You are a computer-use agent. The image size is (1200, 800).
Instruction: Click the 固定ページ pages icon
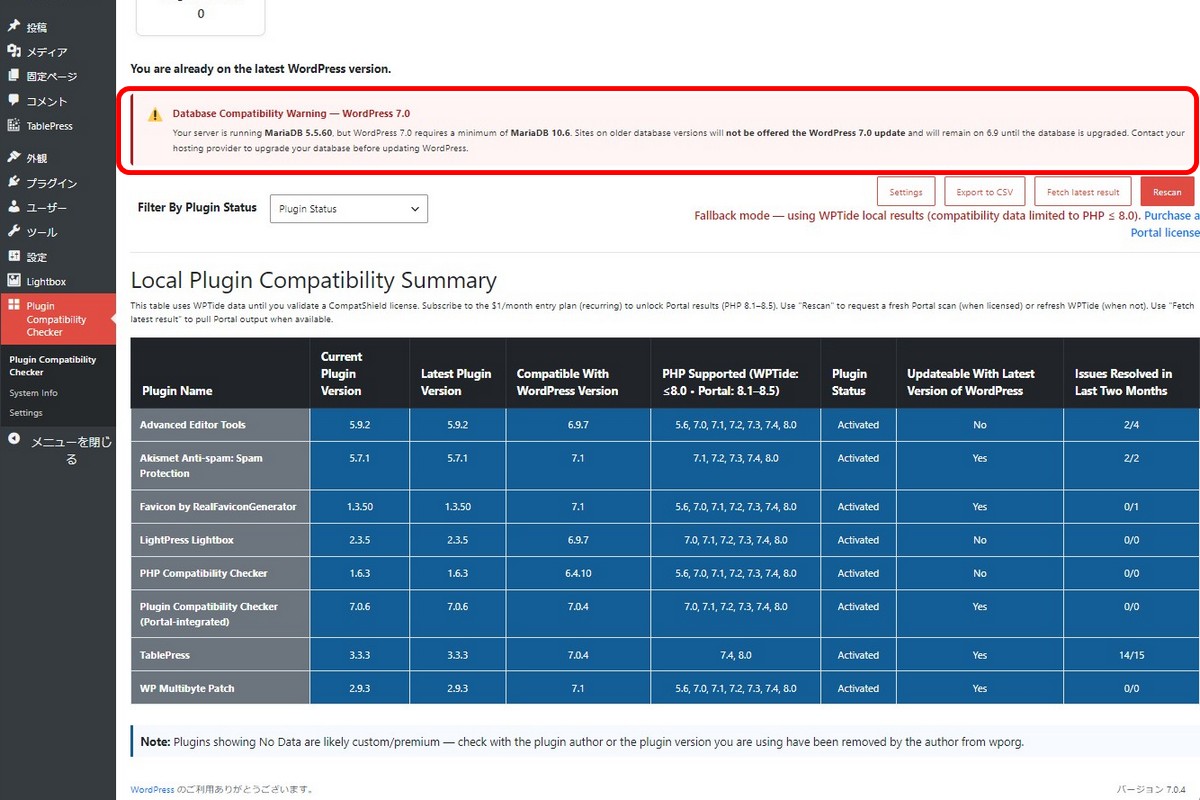[x=14, y=76]
